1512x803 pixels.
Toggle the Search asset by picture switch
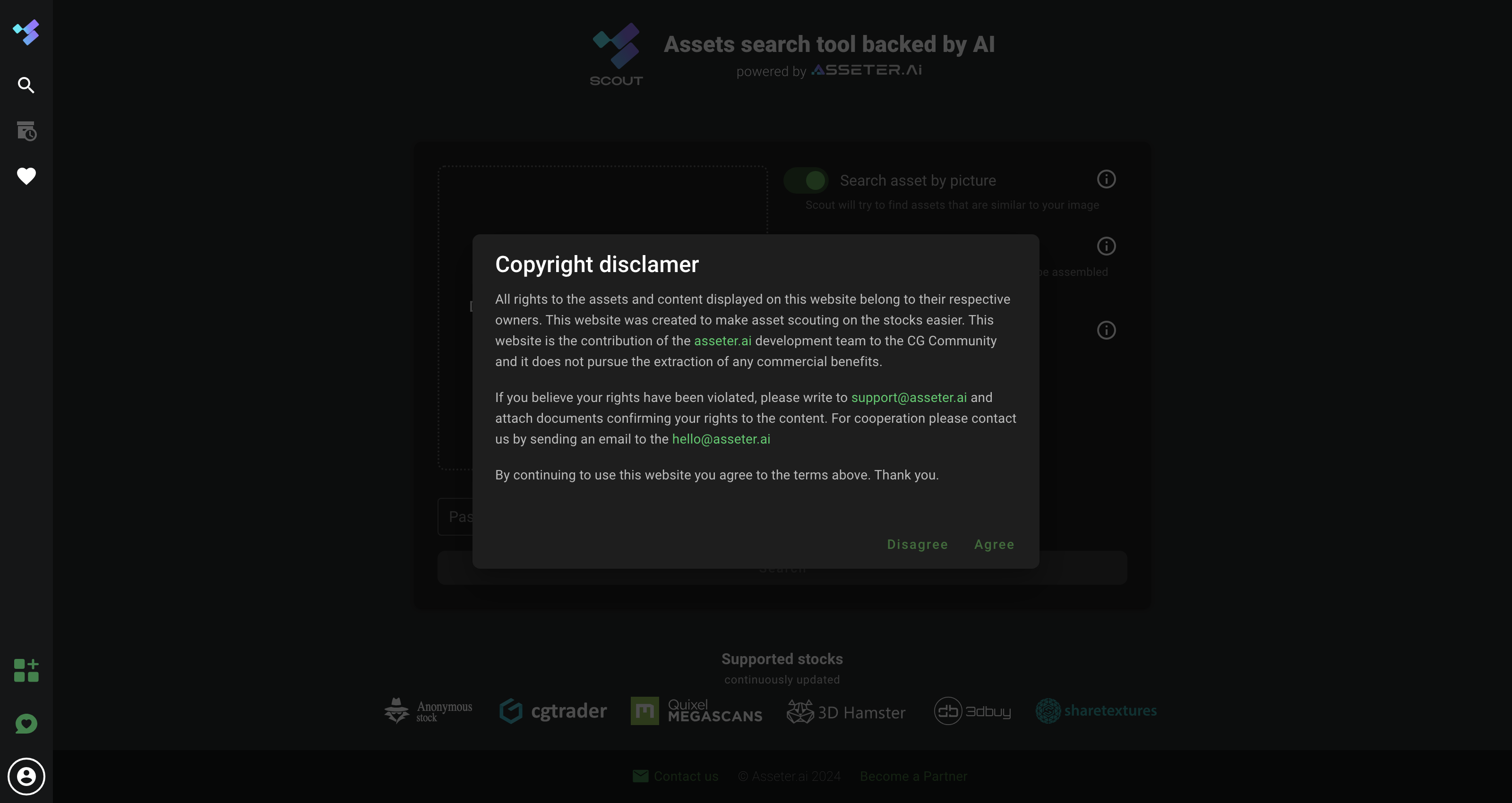click(806, 180)
